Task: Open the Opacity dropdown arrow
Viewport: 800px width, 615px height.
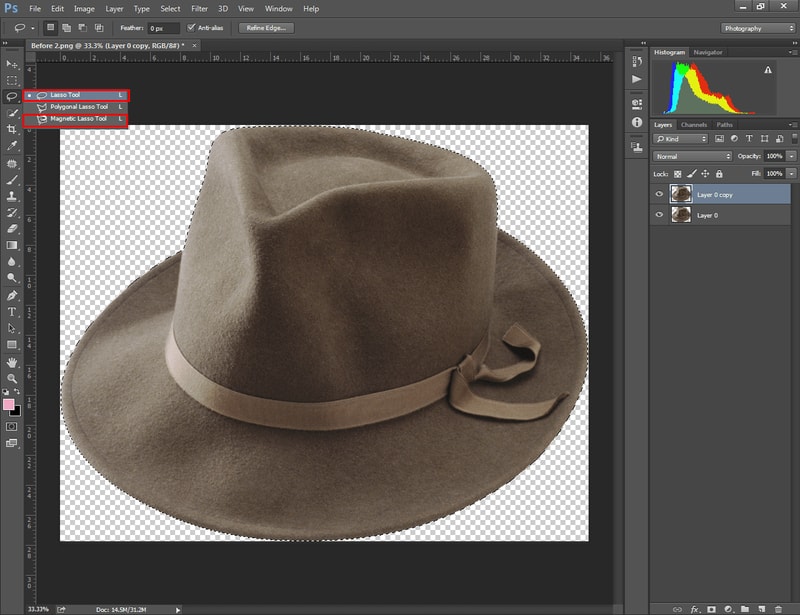Action: (791, 156)
